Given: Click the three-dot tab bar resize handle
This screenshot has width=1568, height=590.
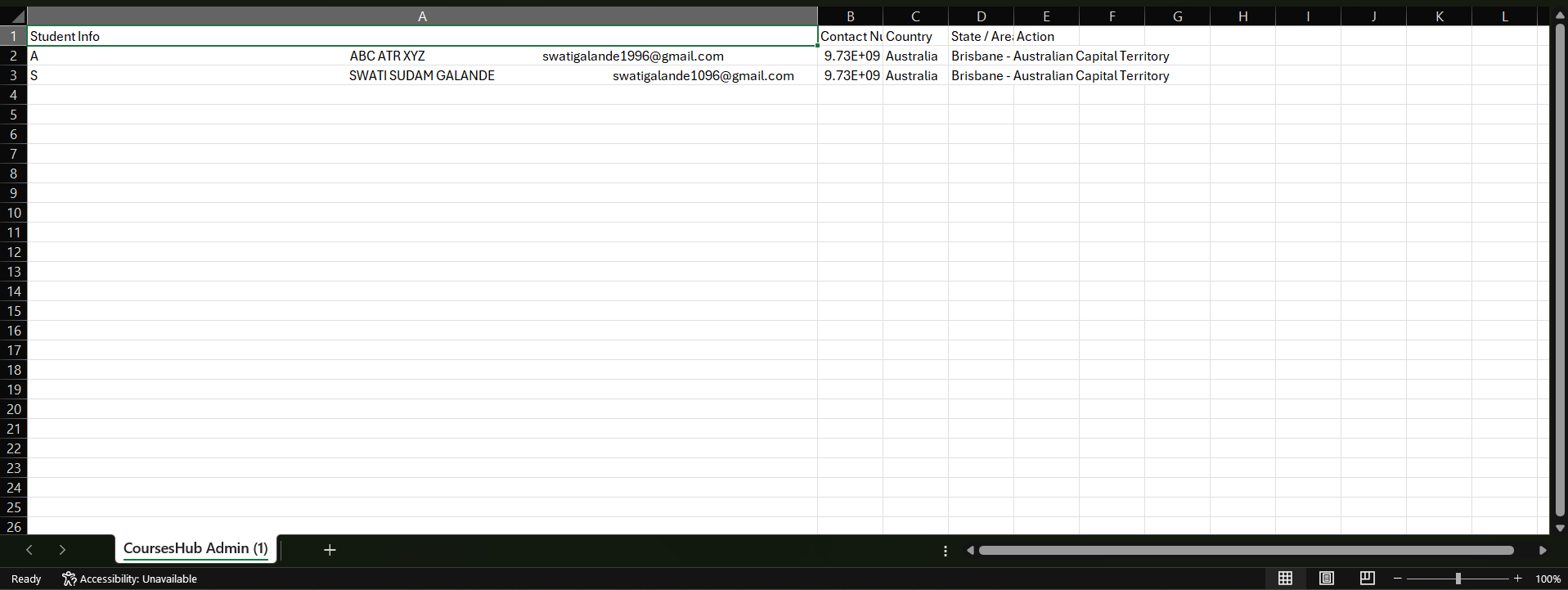Looking at the screenshot, I should 946,551.
